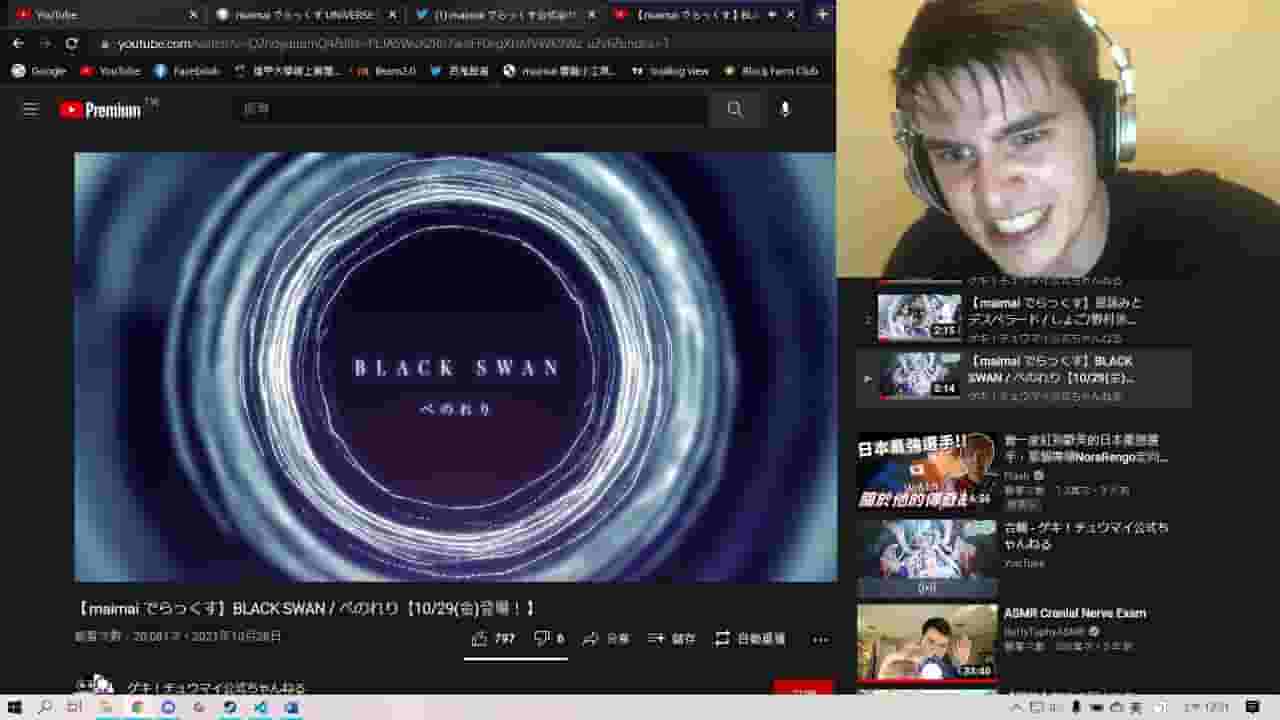This screenshot has width=1280, height=720.
Task: Select the active maimai BLACK SWAN tab
Action: pyautogui.click(x=705, y=15)
